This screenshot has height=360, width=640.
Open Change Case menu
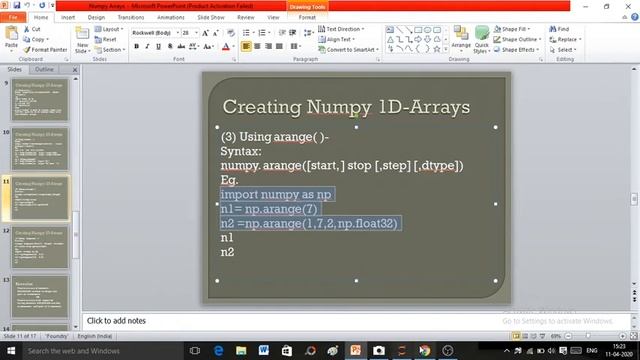pyautogui.click(x=209, y=47)
